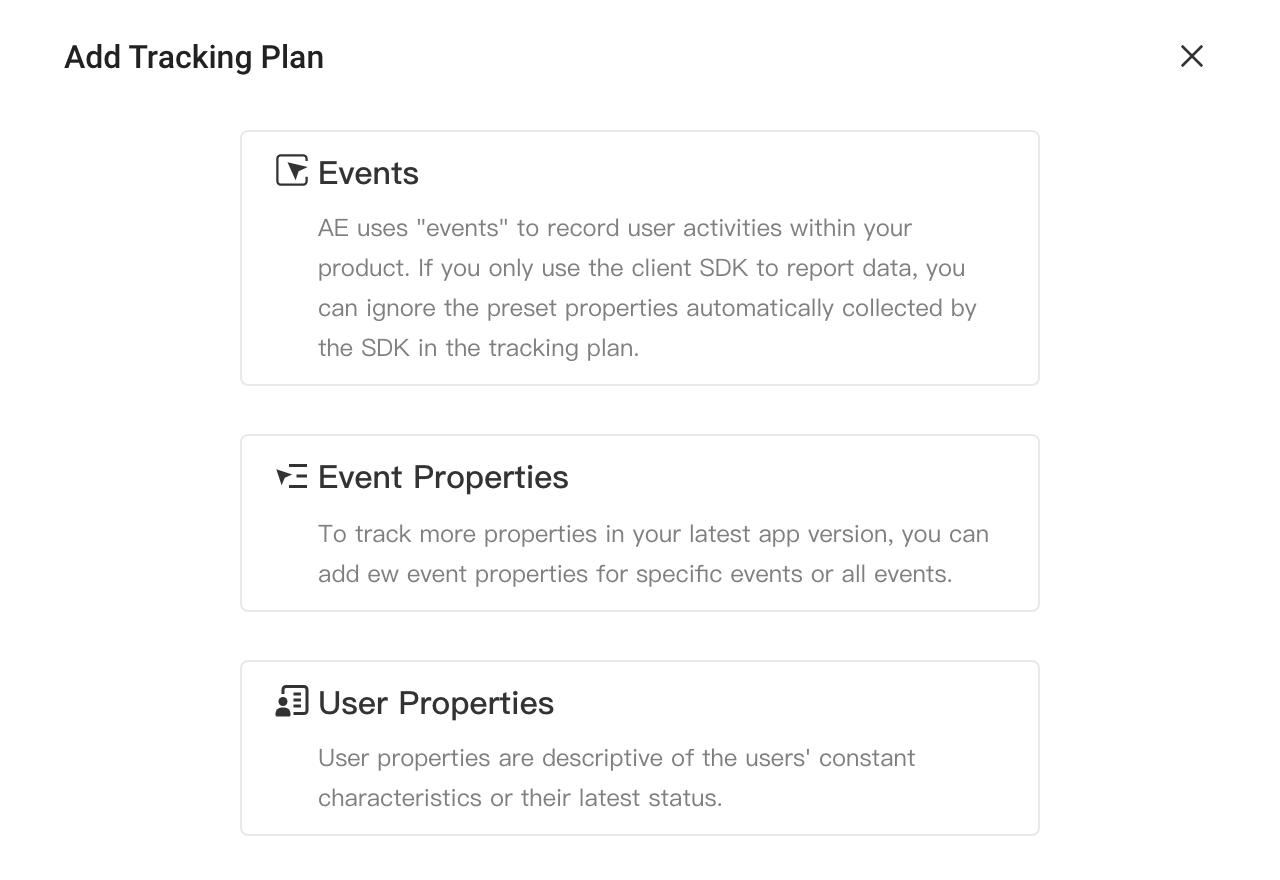Click the Events card description paragraph

(x=647, y=288)
